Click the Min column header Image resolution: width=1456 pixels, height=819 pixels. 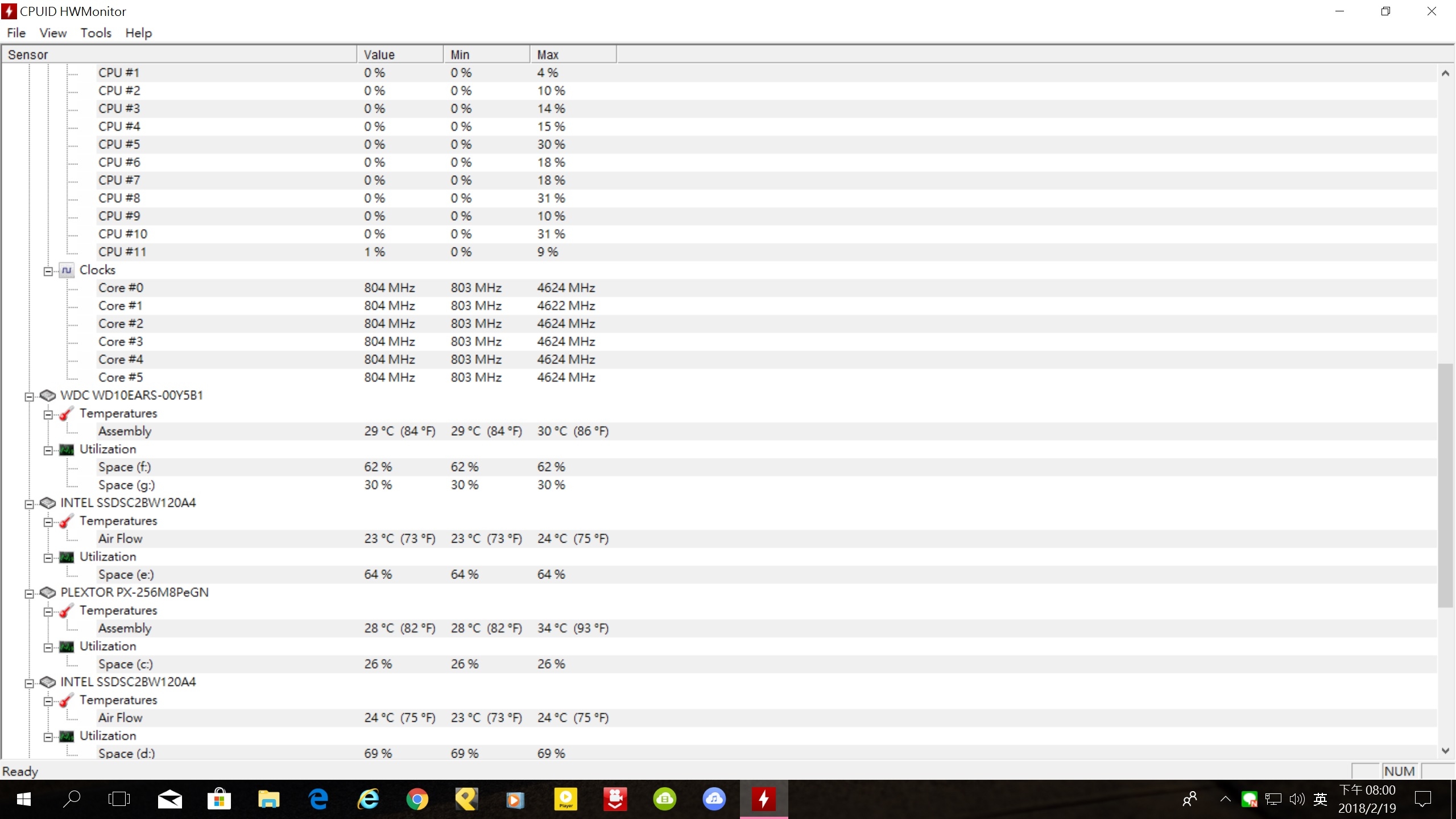[487, 55]
